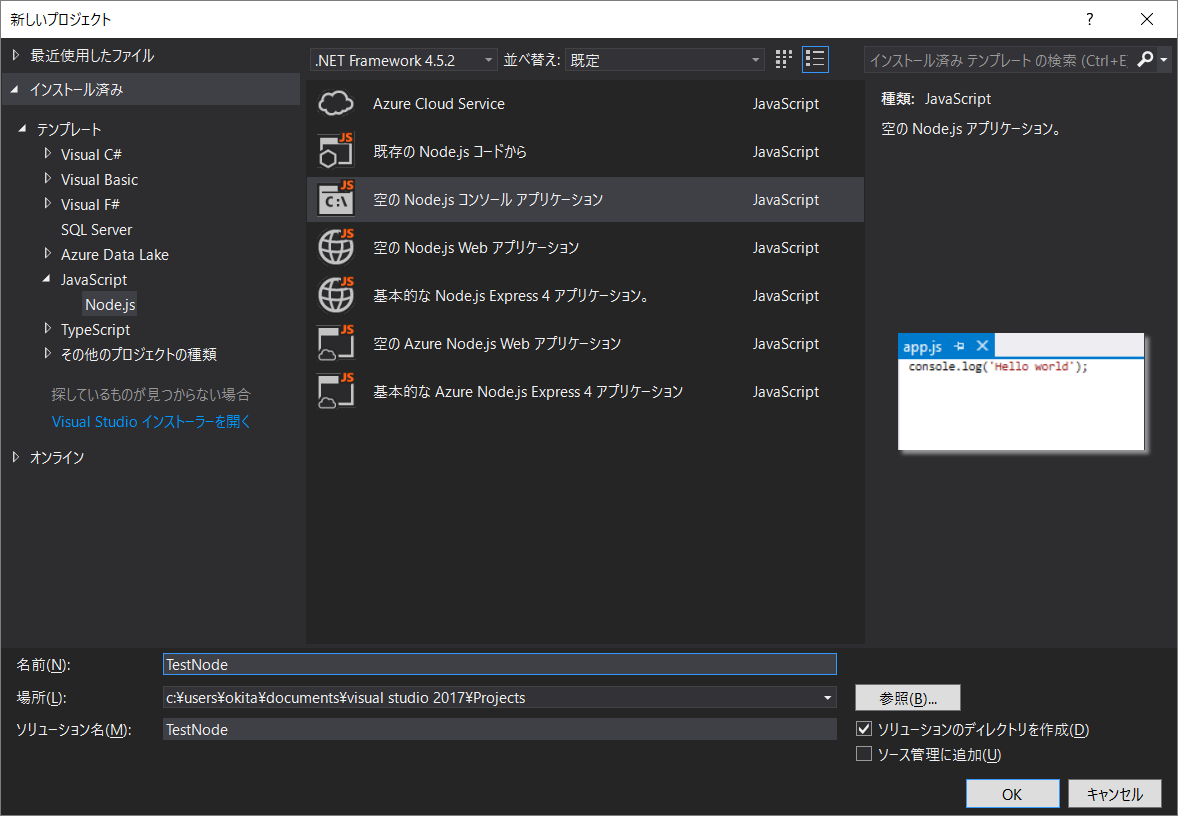
Task: Click the blank Azure Node.js Web application icon
Action: tap(336, 343)
